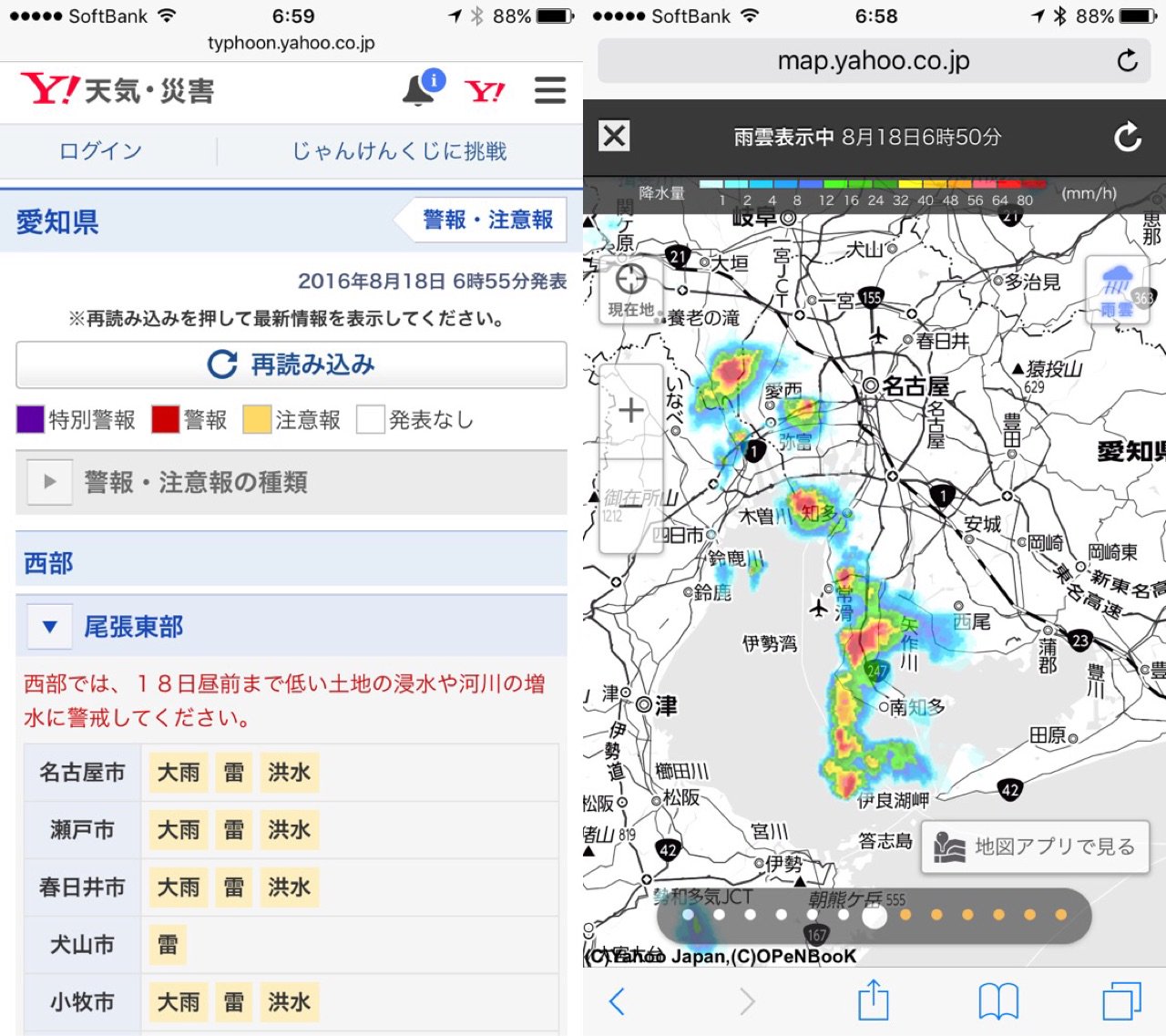1166x1036 pixels.
Task: Tap the 南知多 label on map
Action: [x=917, y=707]
